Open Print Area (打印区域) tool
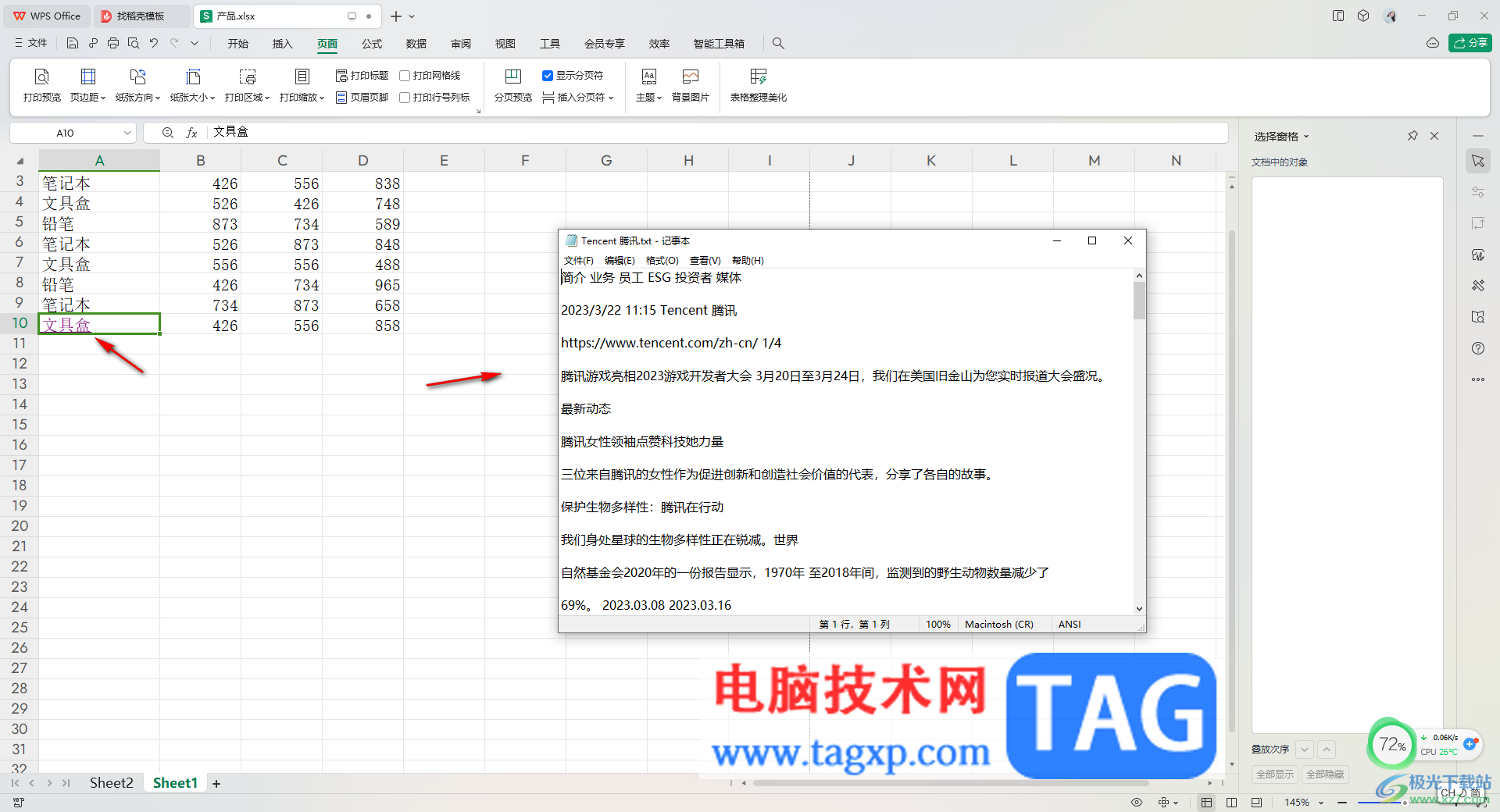The image size is (1500, 812). coord(247,85)
